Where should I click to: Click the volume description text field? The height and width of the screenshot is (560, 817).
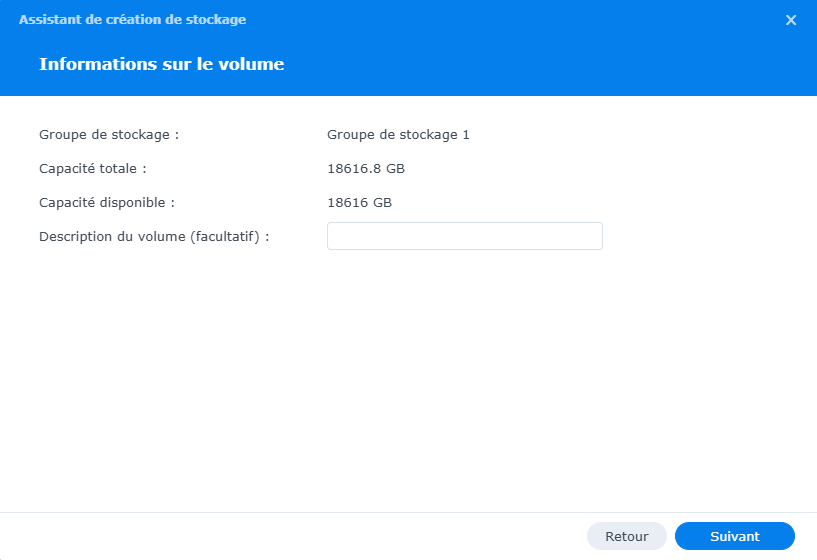coord(464,236)
